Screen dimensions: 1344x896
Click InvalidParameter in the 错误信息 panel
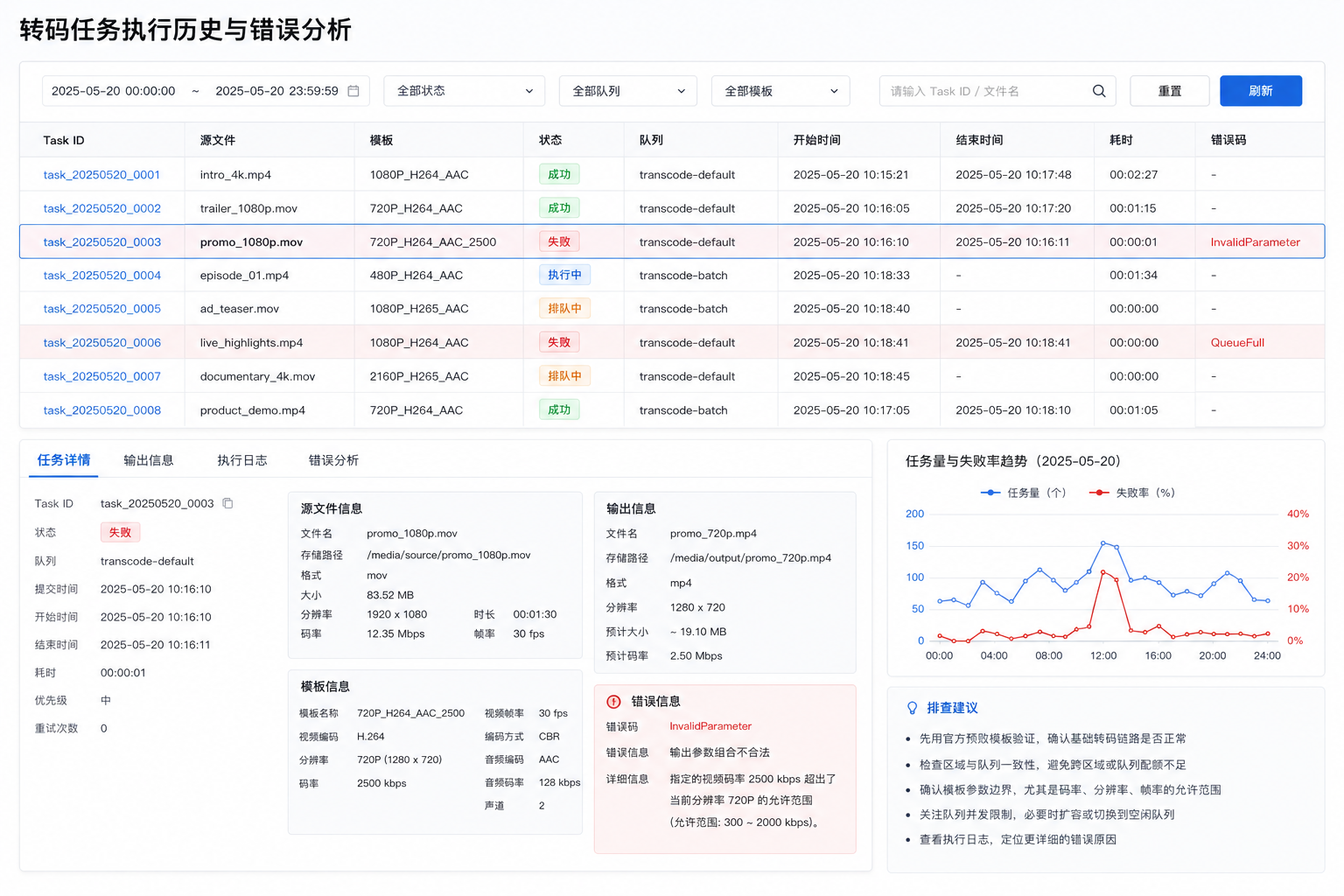[x=710, y=726]
